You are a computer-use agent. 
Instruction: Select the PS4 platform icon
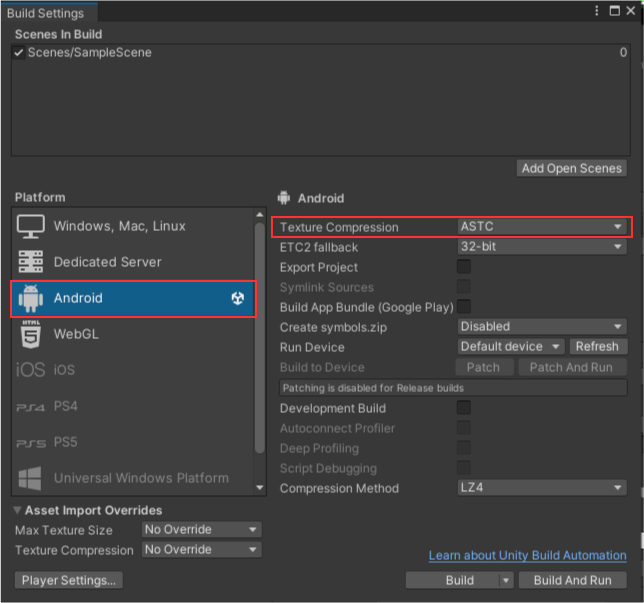pyautogui.click(x=30, y=406)
